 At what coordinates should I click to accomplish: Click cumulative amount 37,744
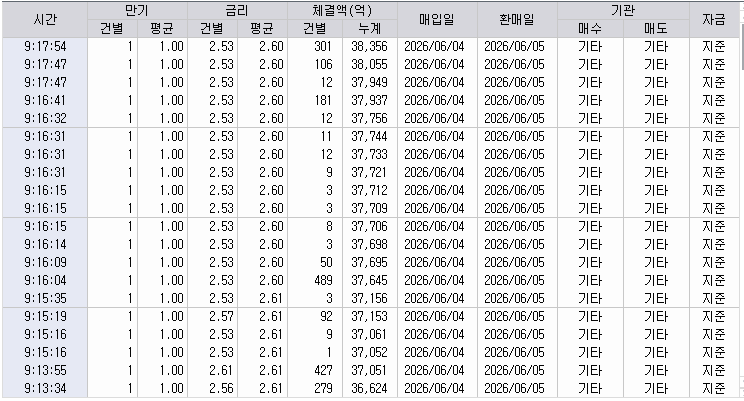pos(370,137)
